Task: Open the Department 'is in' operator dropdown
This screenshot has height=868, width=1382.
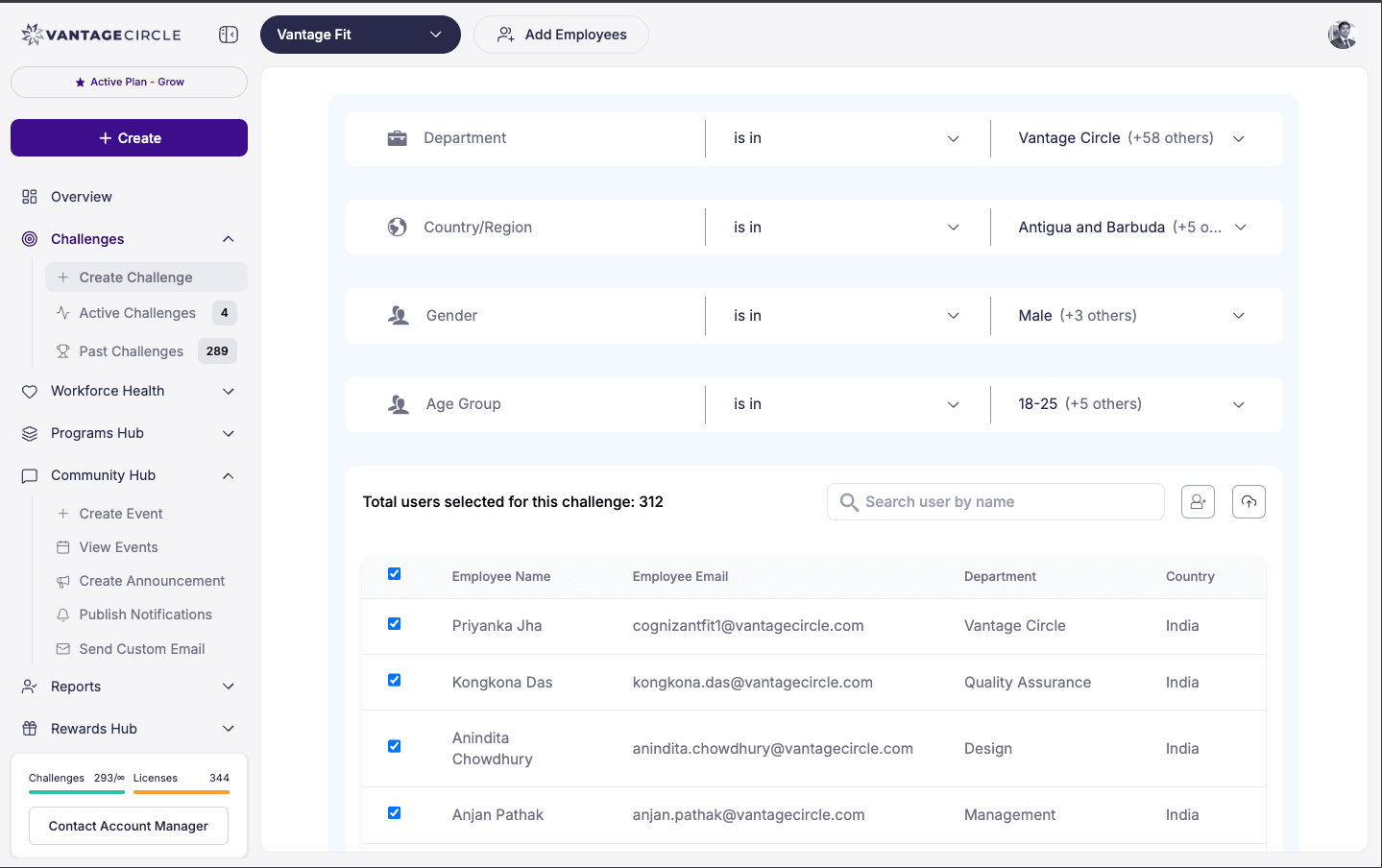Action: (847, 138)
